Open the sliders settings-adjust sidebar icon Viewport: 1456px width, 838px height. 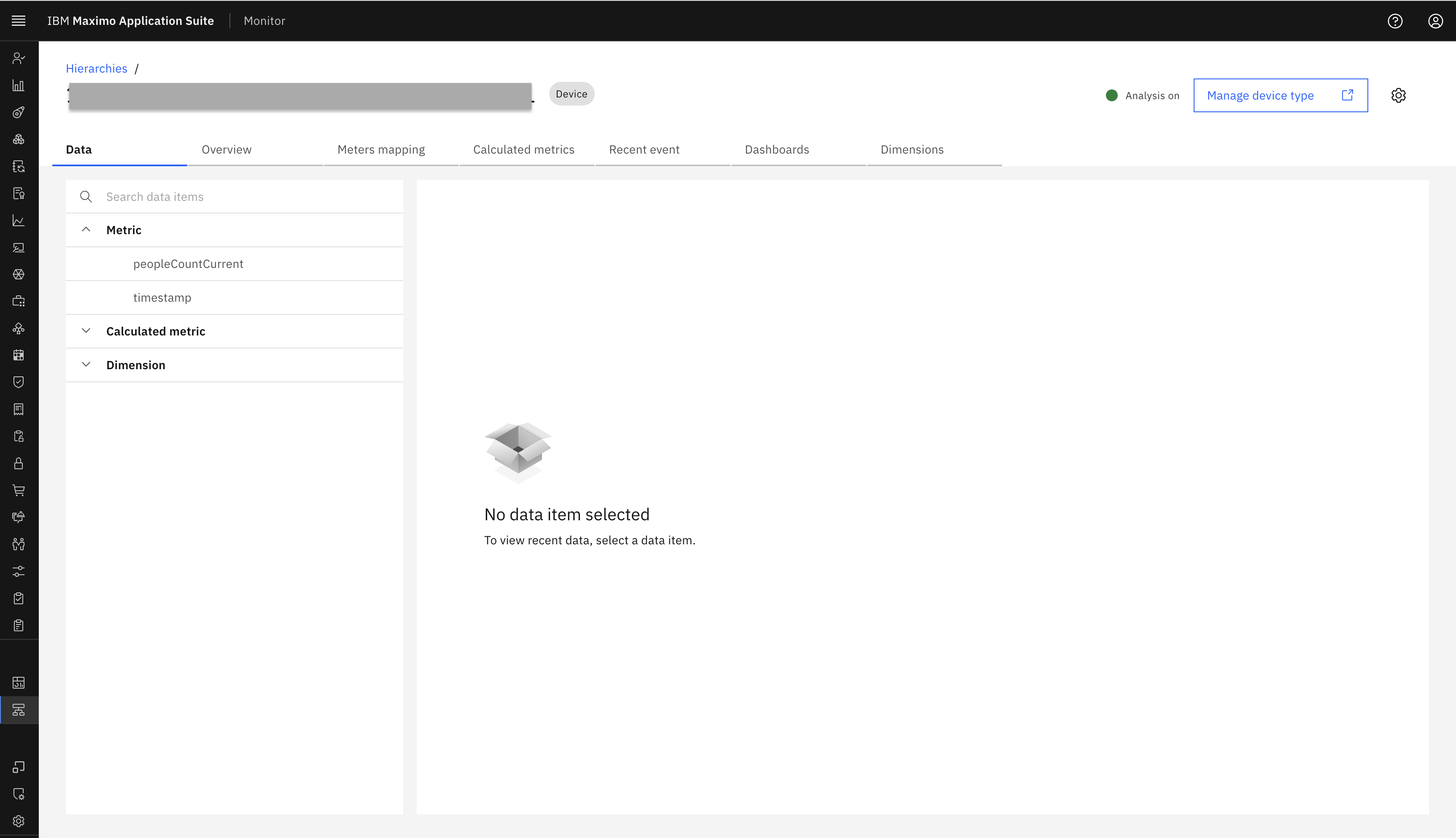(19, 571)
